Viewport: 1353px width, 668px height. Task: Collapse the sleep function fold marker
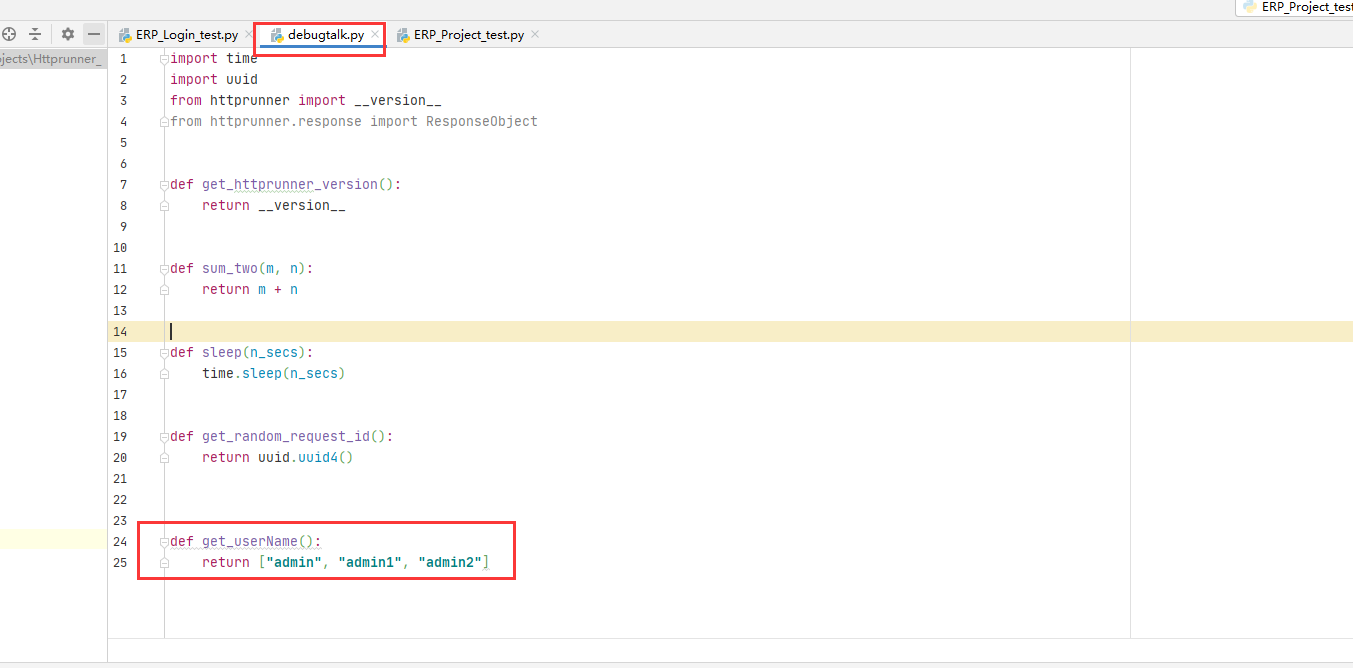click(x=163, y=351)
